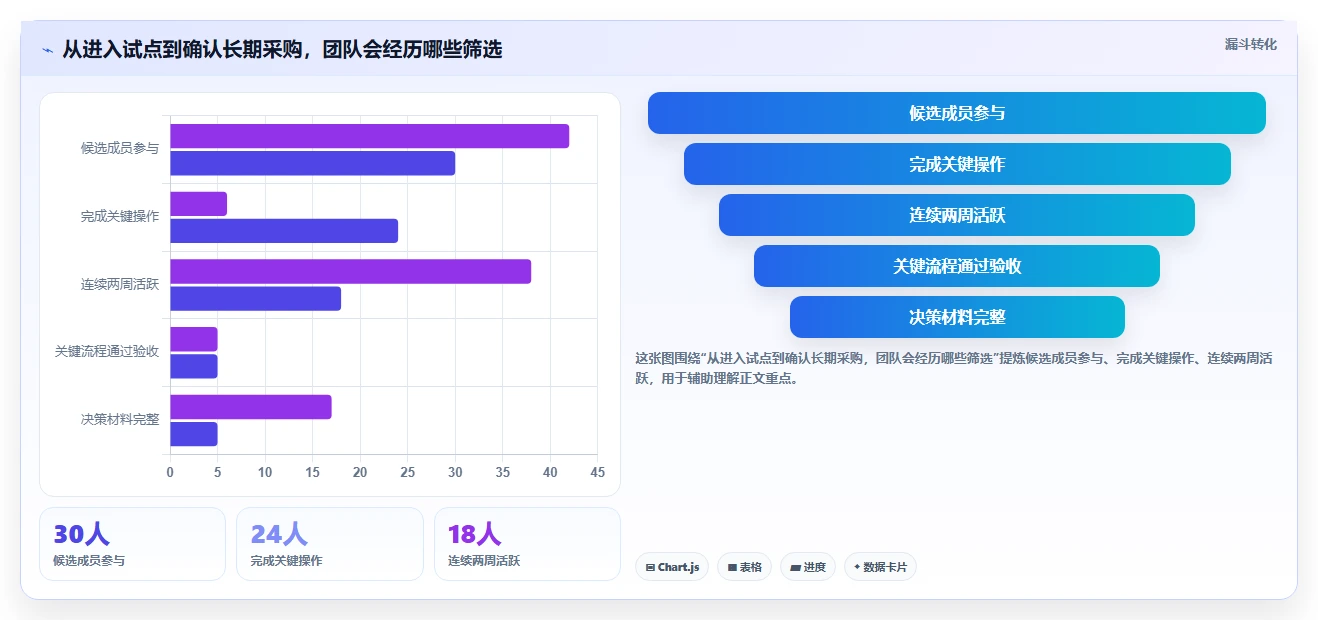
Task: Click the description paragraph starting 这张图围绕
Action: pyautogui.click(x=953, y=368)
